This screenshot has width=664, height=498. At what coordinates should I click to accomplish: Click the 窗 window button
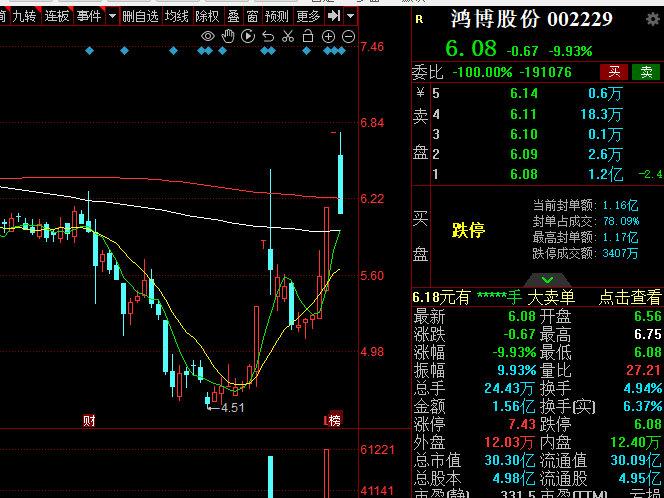(252, 17)
